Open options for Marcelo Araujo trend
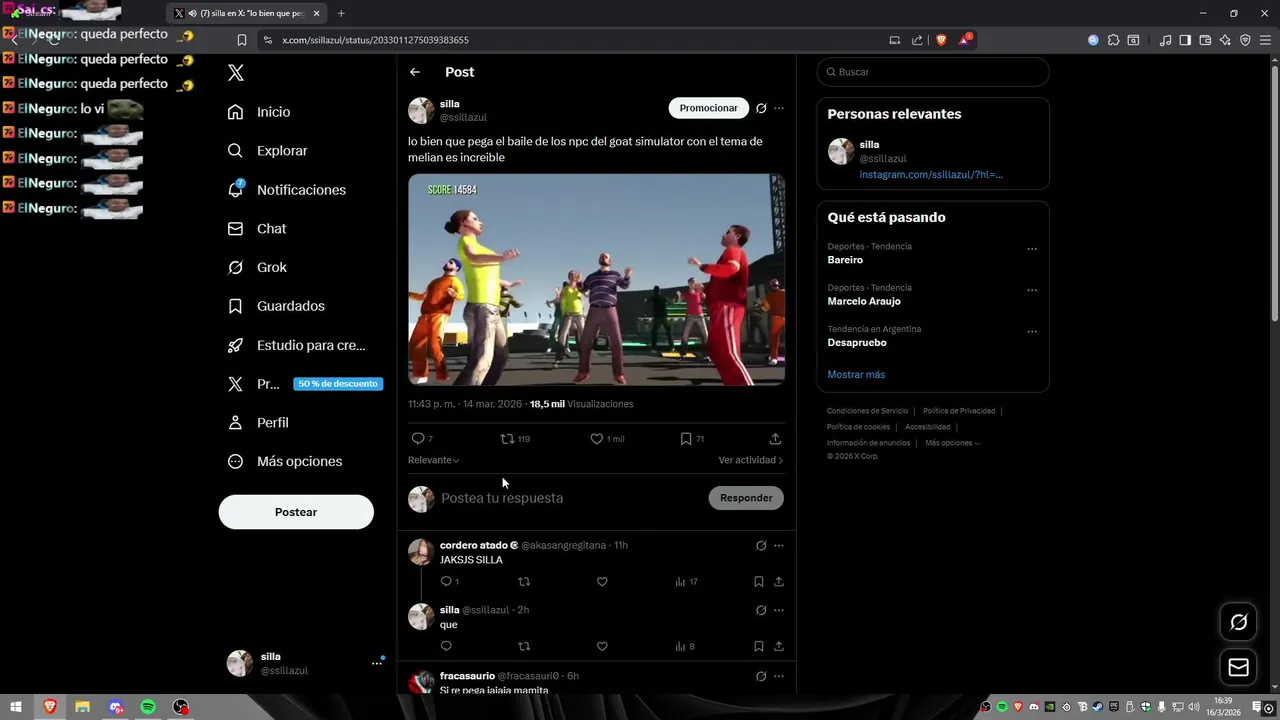This screenshot has width=1280, height=720. click(1032, 290)
